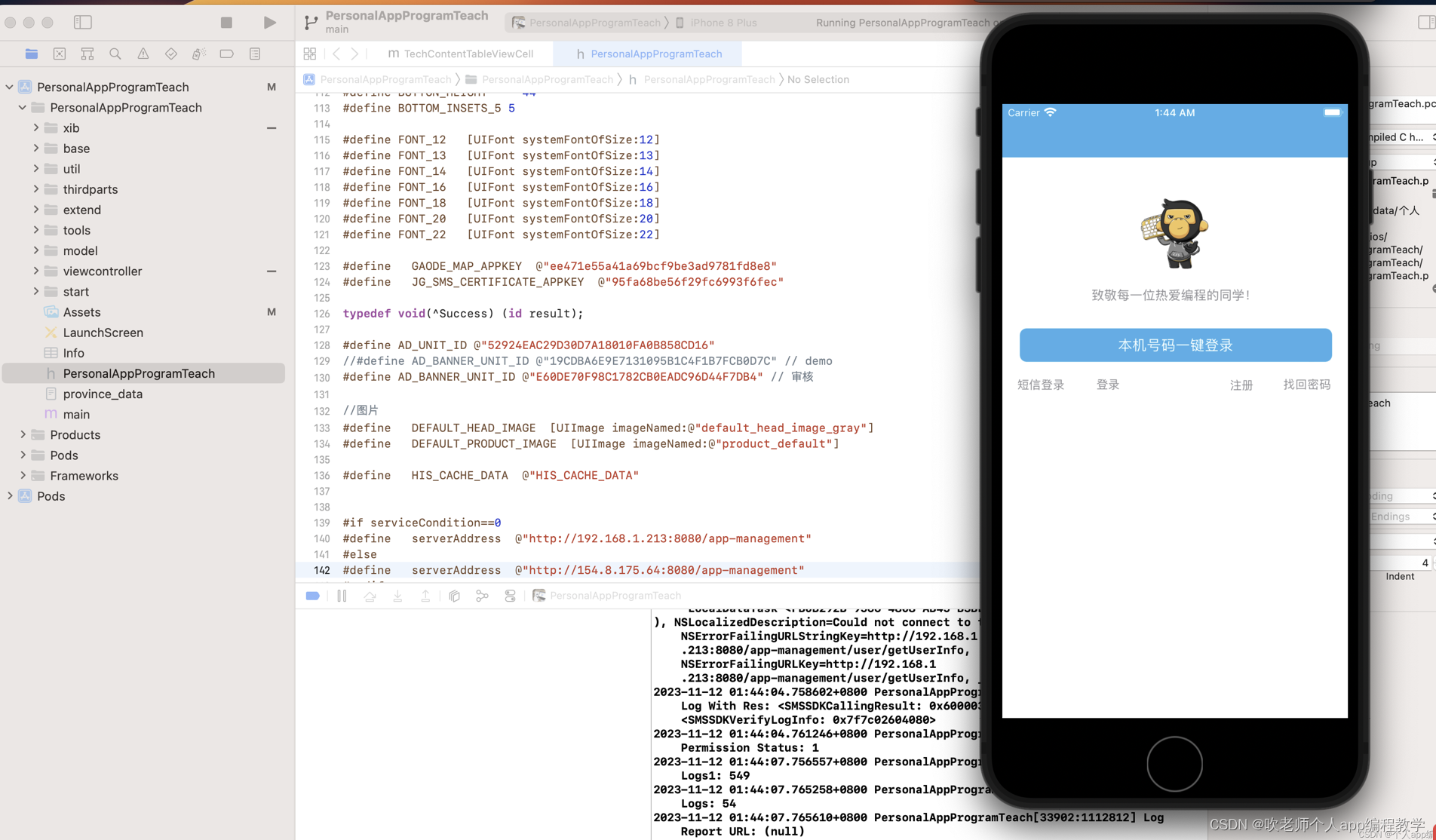The height and width of the screenshot is (840, 1436).
Task: Open Environment Overrides icon in debug bar
Action: pos(511,596)
